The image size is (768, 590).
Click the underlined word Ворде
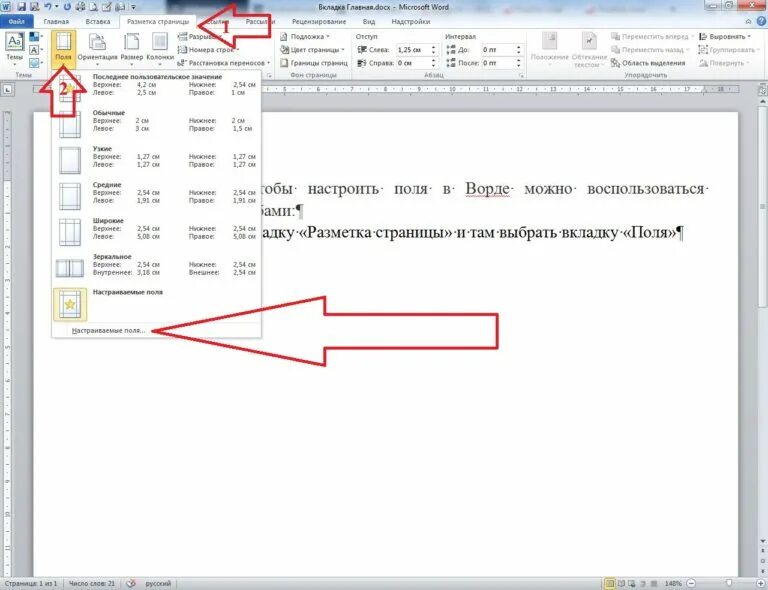coord(487,189)
